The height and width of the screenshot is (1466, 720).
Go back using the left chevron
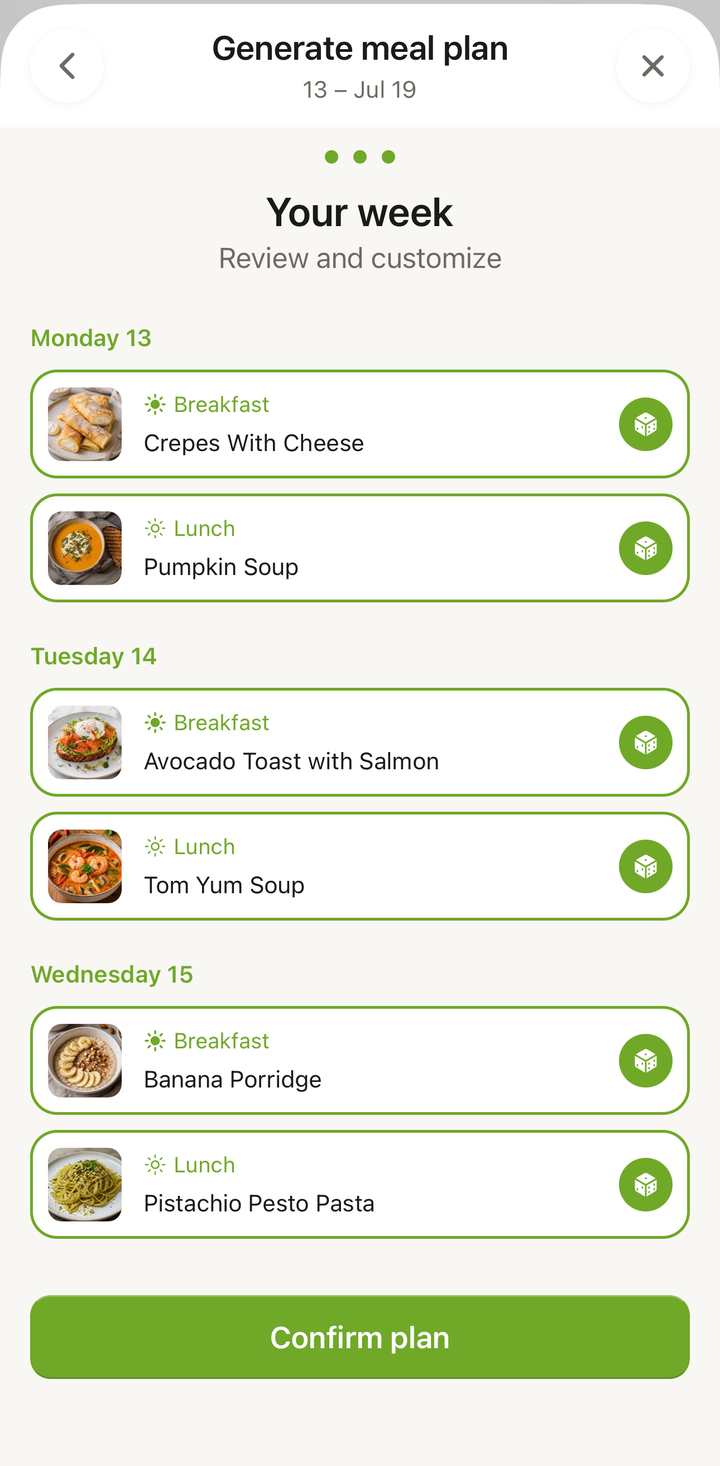(67, 66)
